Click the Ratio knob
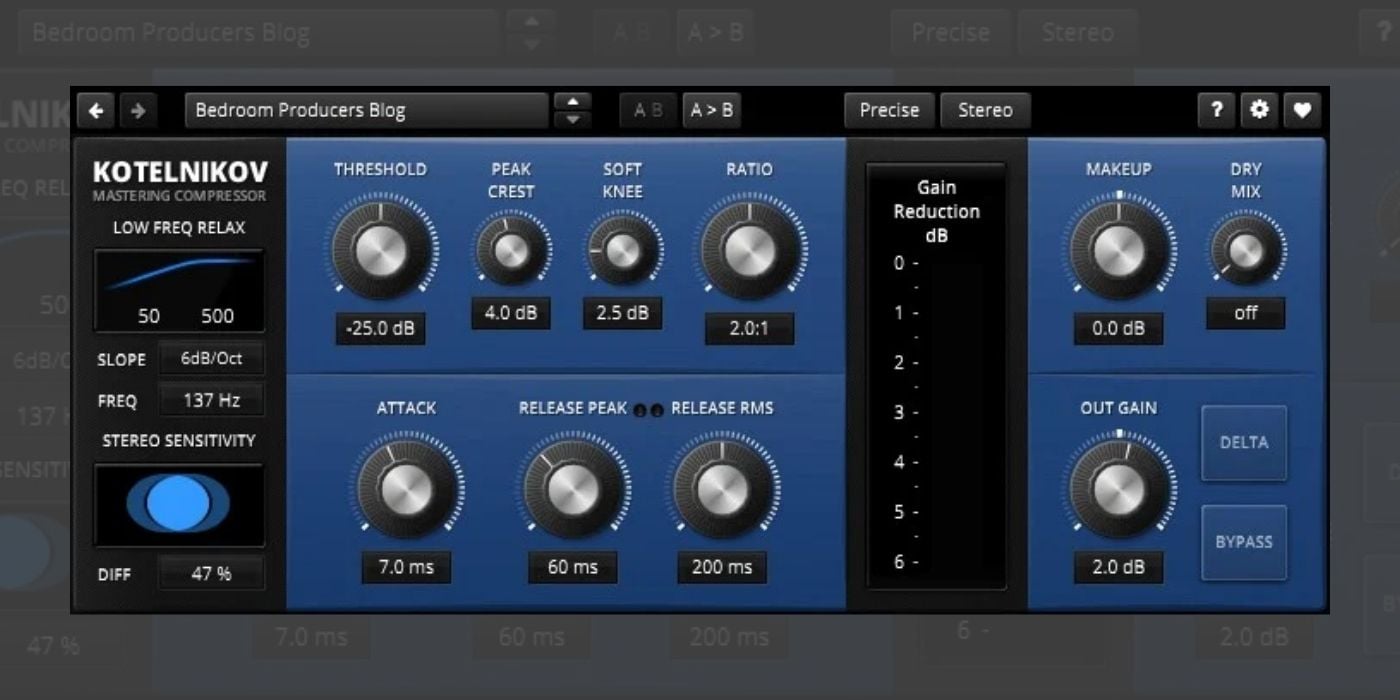The image size is (1400, 700). point(749,248)
